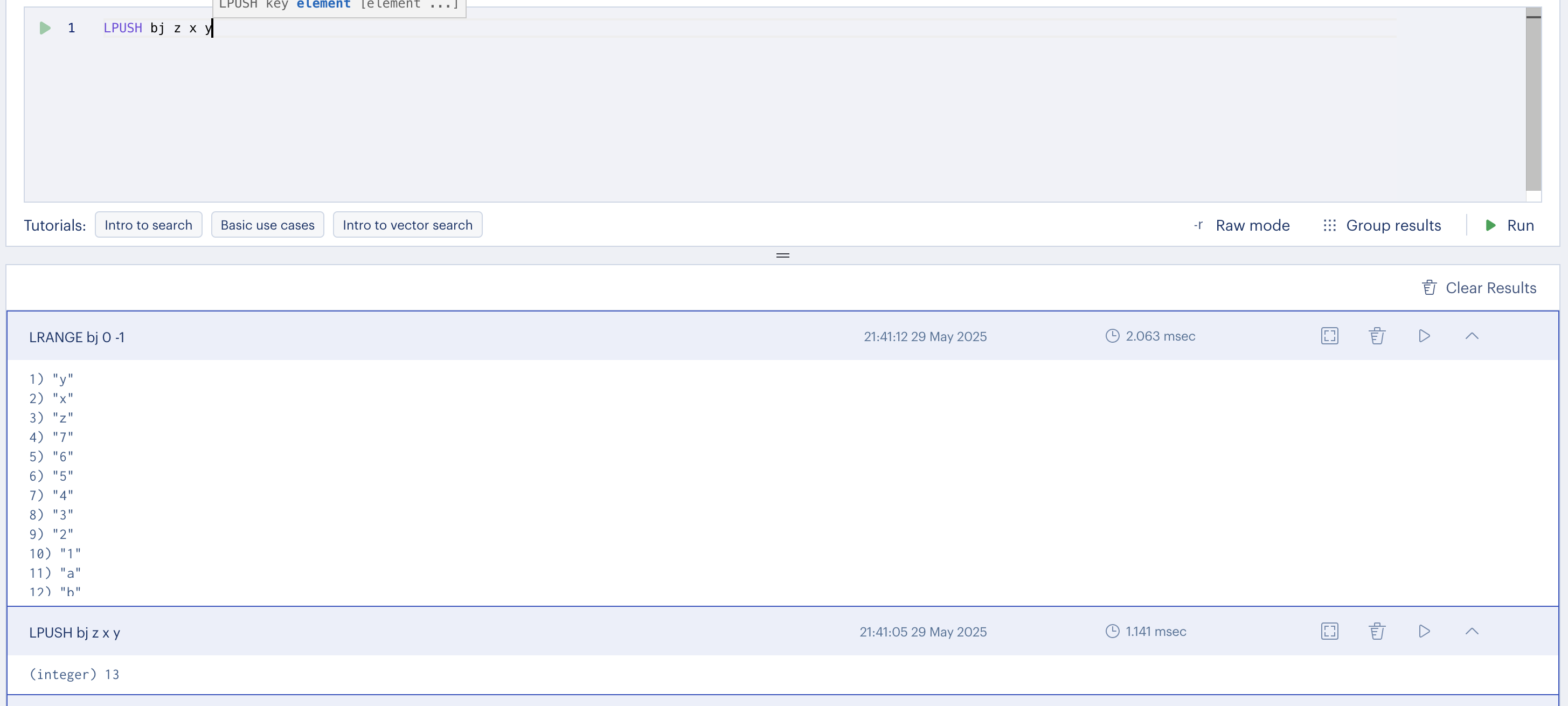Collapse the LRANGE bj 0 -1 result
The height and width of the screenshot is (706, 1568).
point(1471,336)
